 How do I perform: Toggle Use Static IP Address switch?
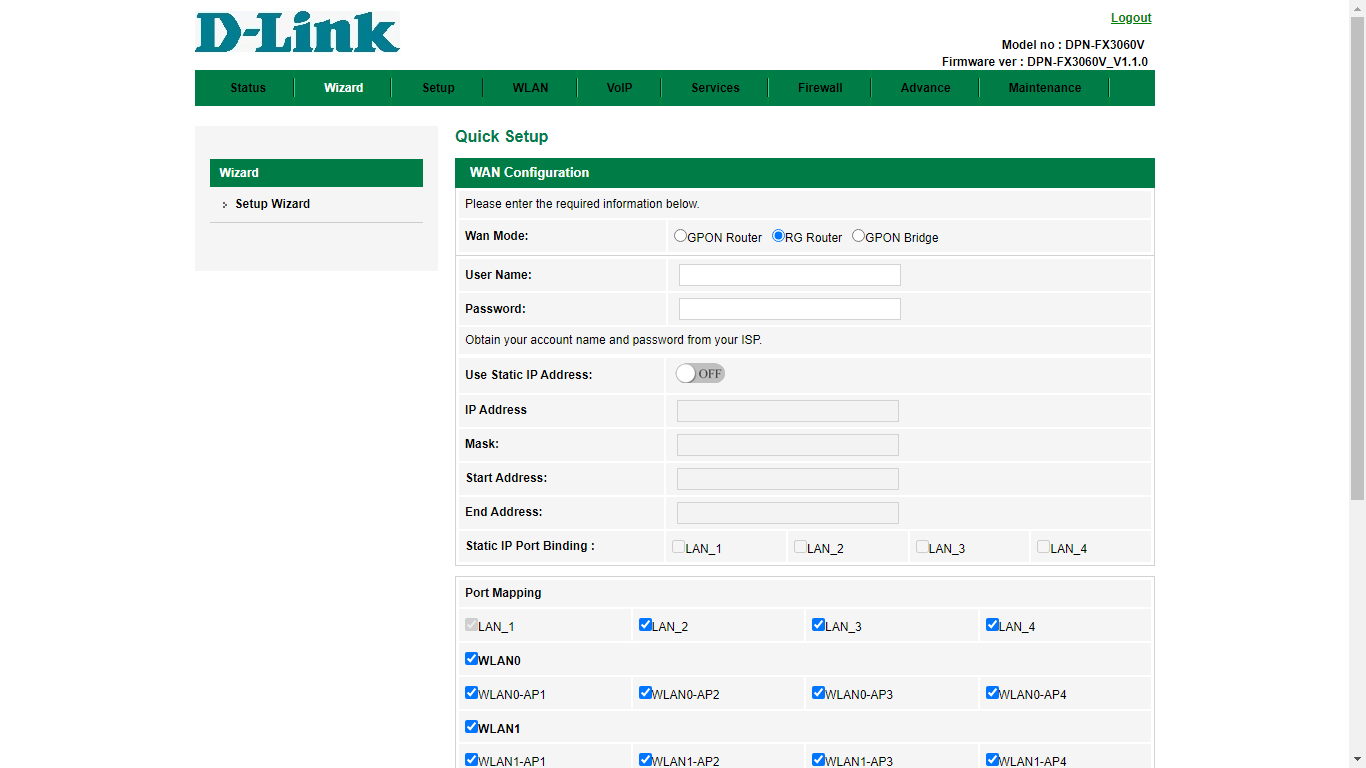point(700,373)
